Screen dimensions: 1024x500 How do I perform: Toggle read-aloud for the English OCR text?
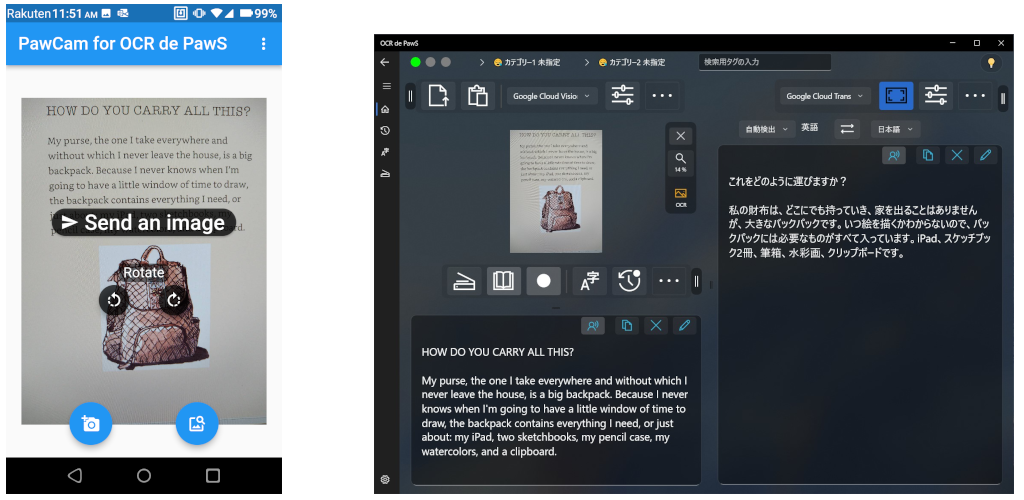tap(593, 325)
